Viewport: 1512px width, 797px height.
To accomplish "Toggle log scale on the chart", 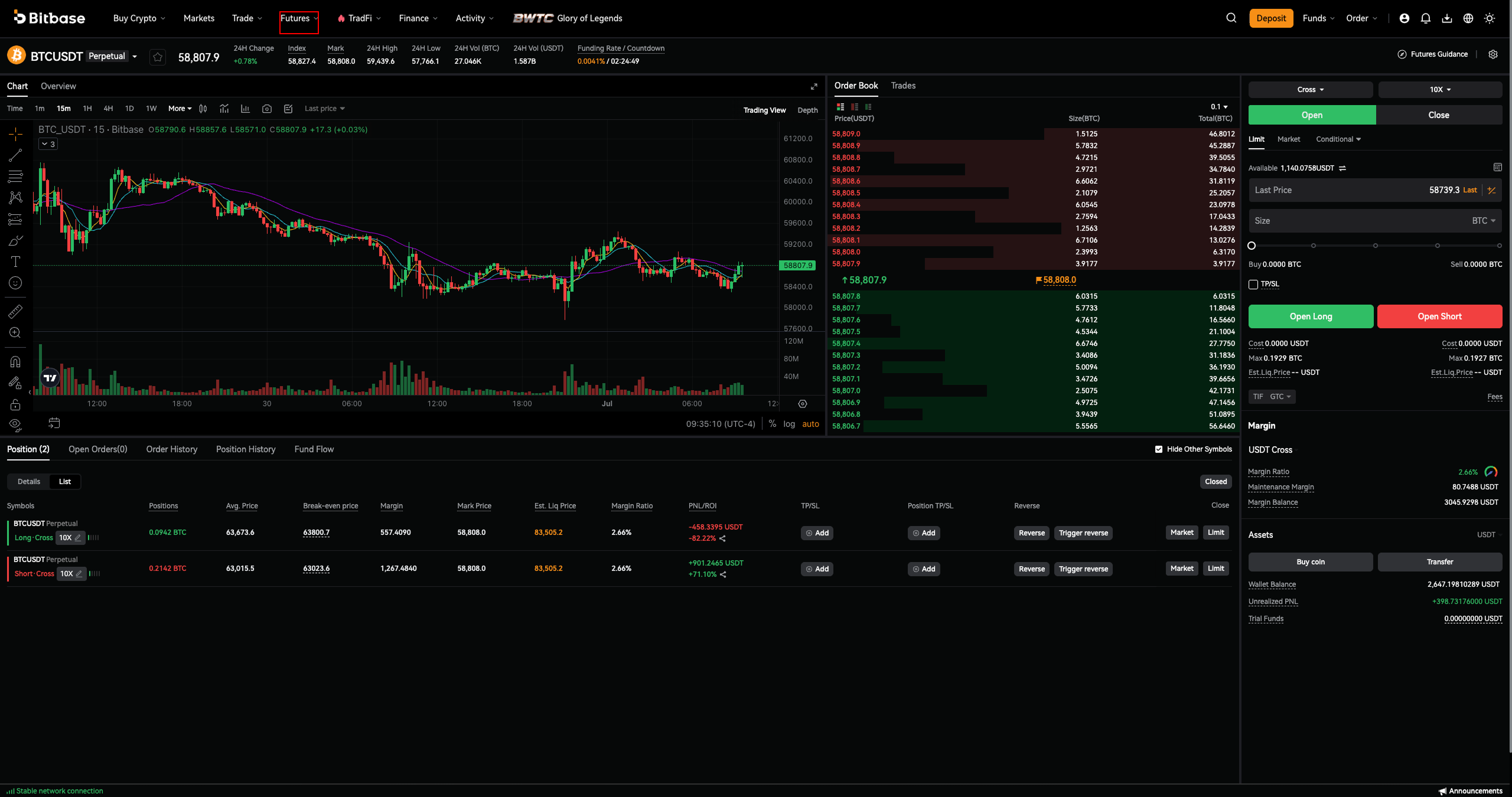I will click(x=789, y=424).
